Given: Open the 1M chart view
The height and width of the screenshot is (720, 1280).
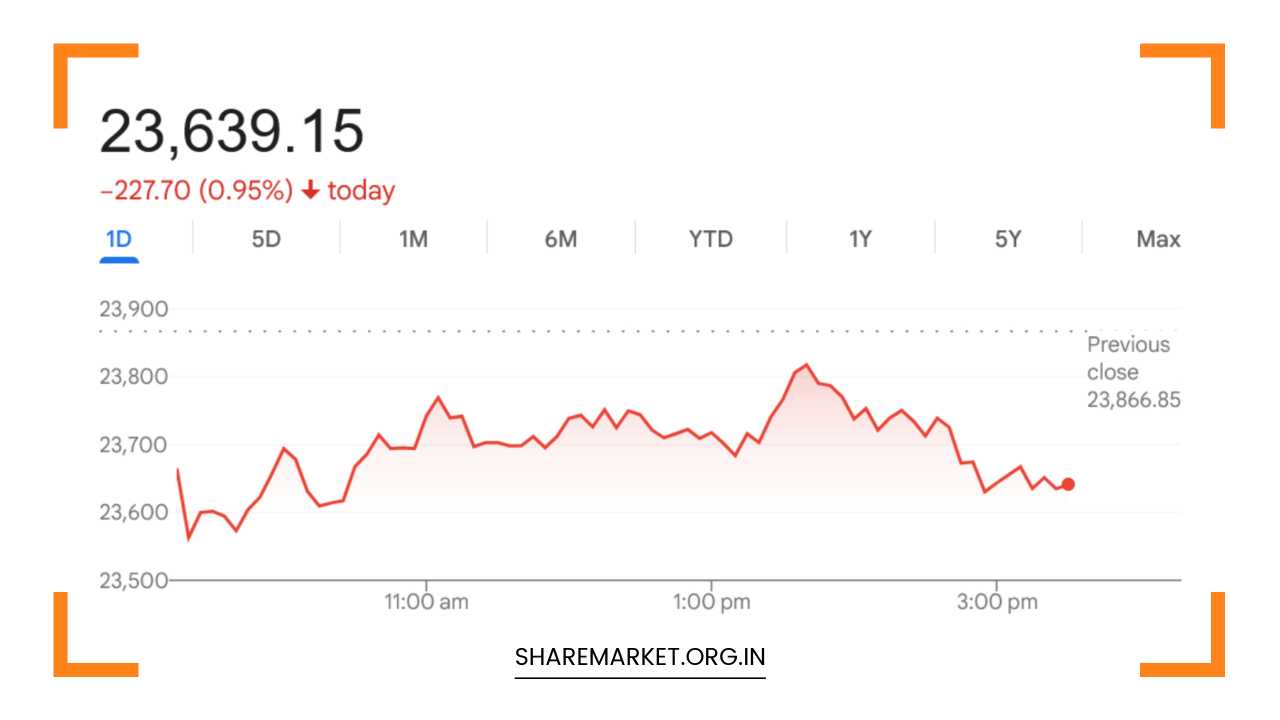Looking at the screenshot, I should point(414,238).
